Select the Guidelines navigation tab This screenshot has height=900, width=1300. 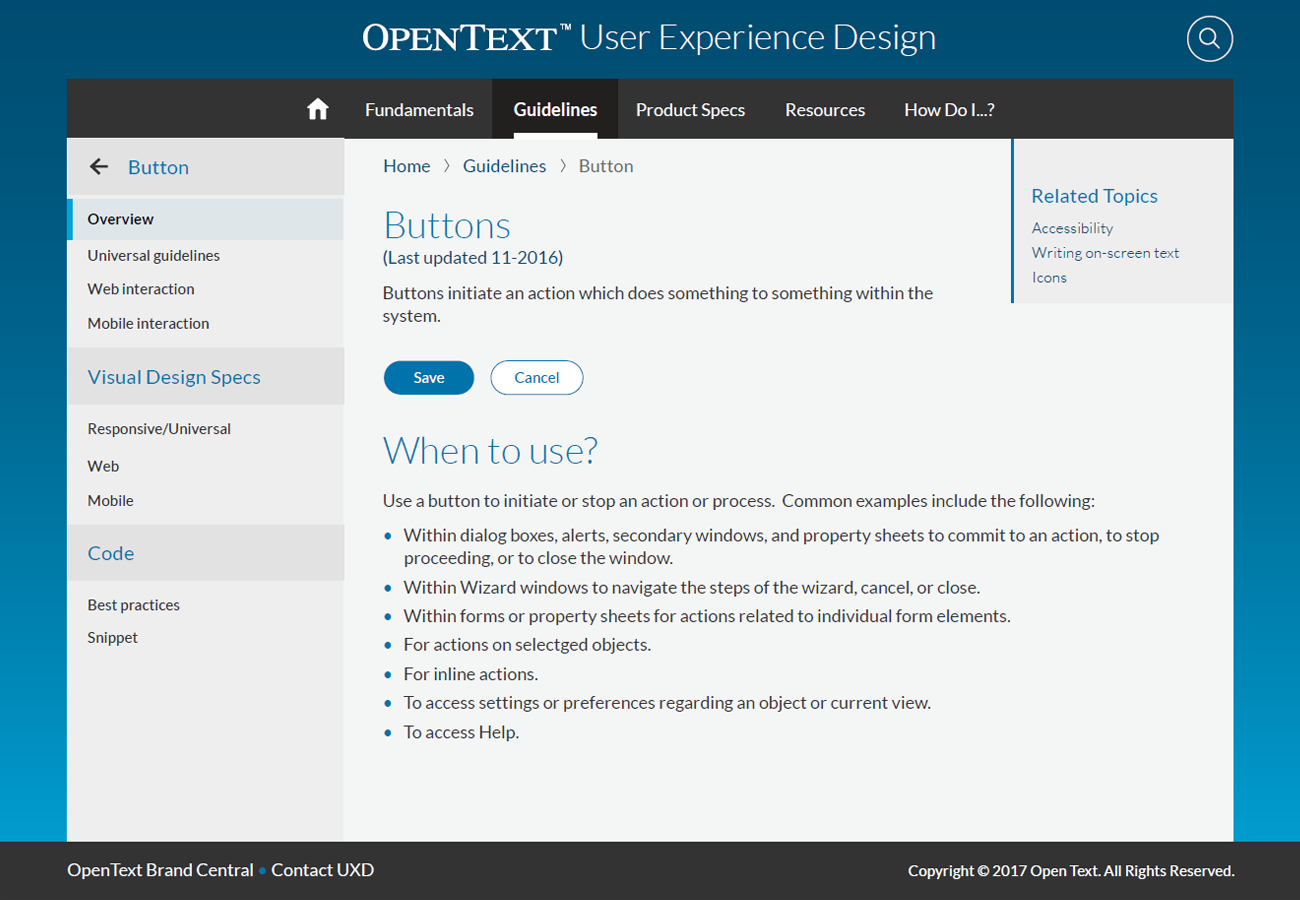click(555, 110)
